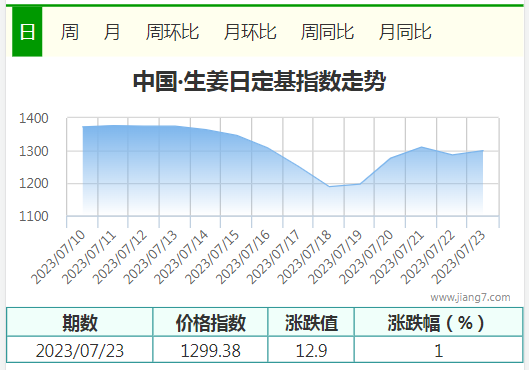The width and height of the screenshot is (529, 370).
Task: Click the 1300 y-axis label
Action: tap(34, 151)
